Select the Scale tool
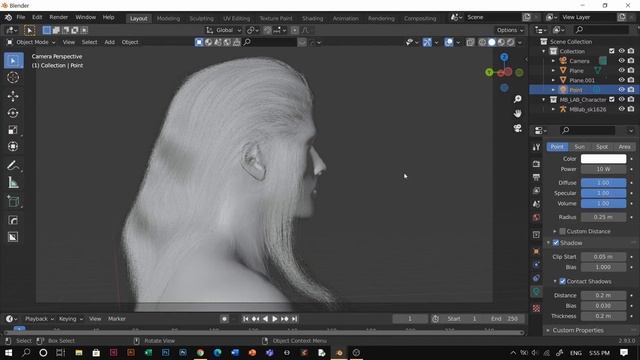This screenshot has width=640, height=360. tap(13, 130)
